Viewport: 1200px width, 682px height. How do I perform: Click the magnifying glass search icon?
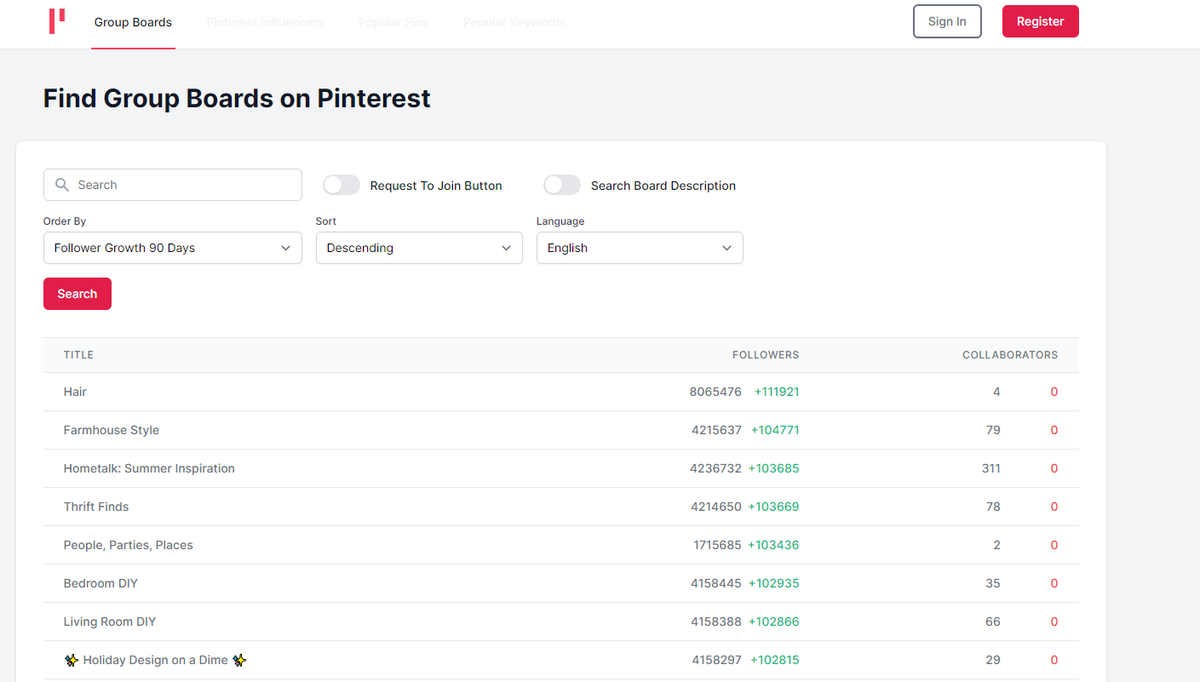pyautogui.click(x=62, y=185)
